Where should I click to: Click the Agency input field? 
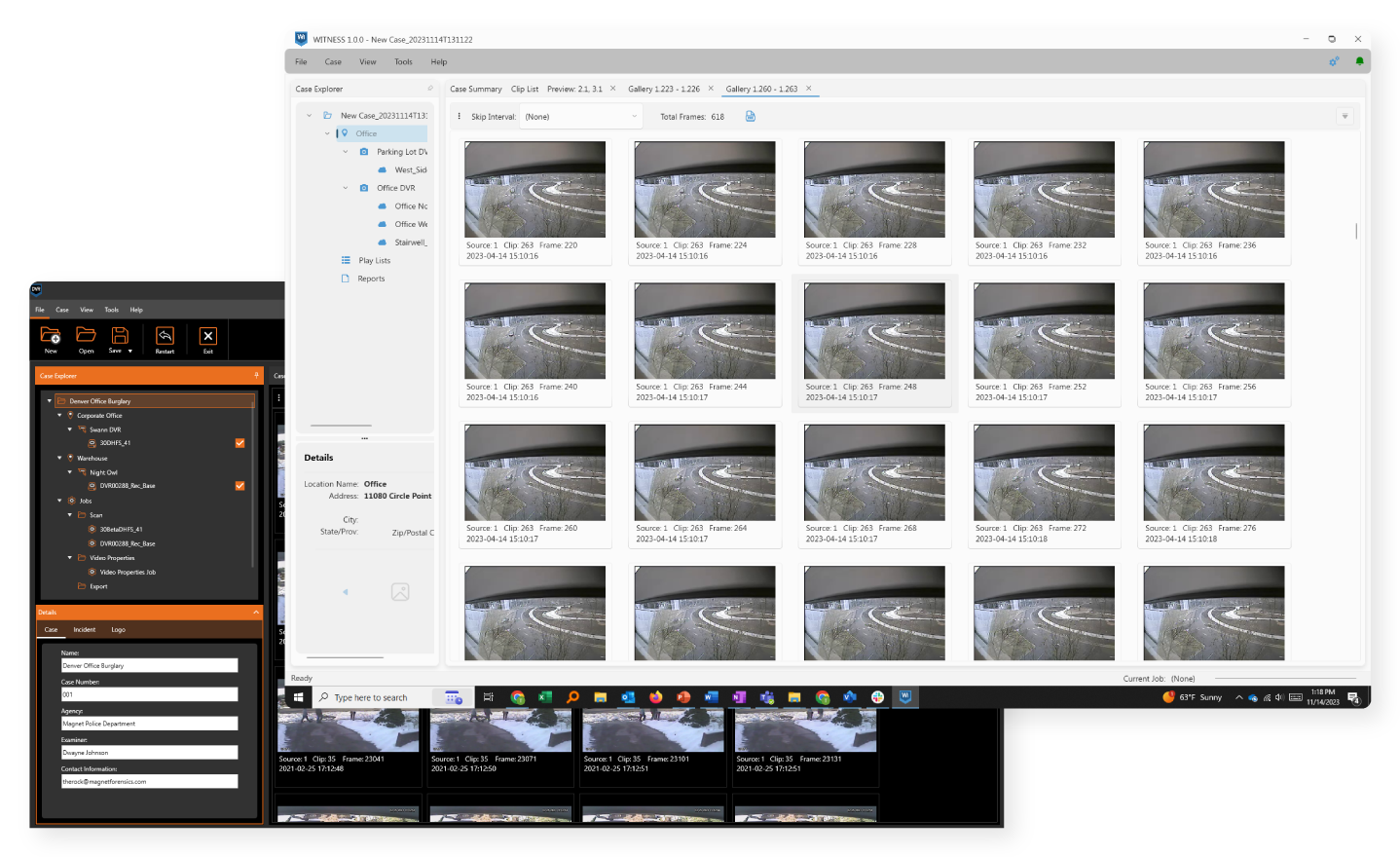tap(149, 724)
